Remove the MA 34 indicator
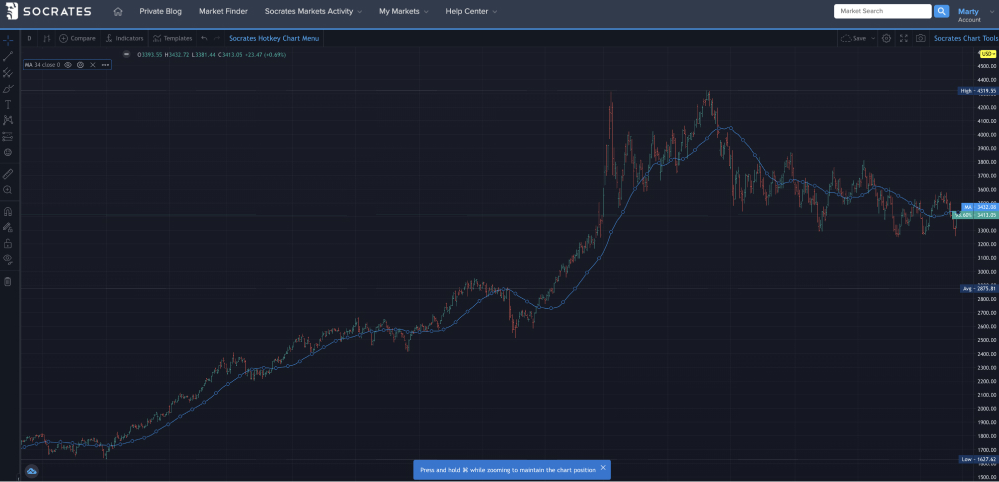The height and width of the screenshot is (482, 999). point(92,65)
